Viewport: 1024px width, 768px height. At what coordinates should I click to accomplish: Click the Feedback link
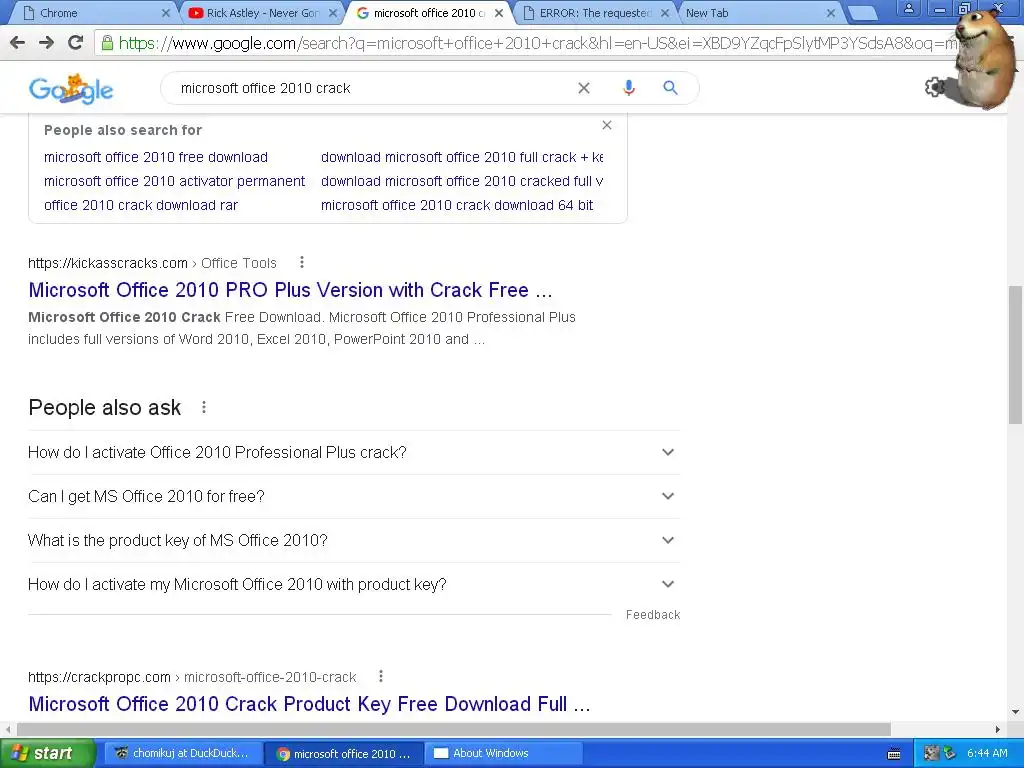pos(652,615)
